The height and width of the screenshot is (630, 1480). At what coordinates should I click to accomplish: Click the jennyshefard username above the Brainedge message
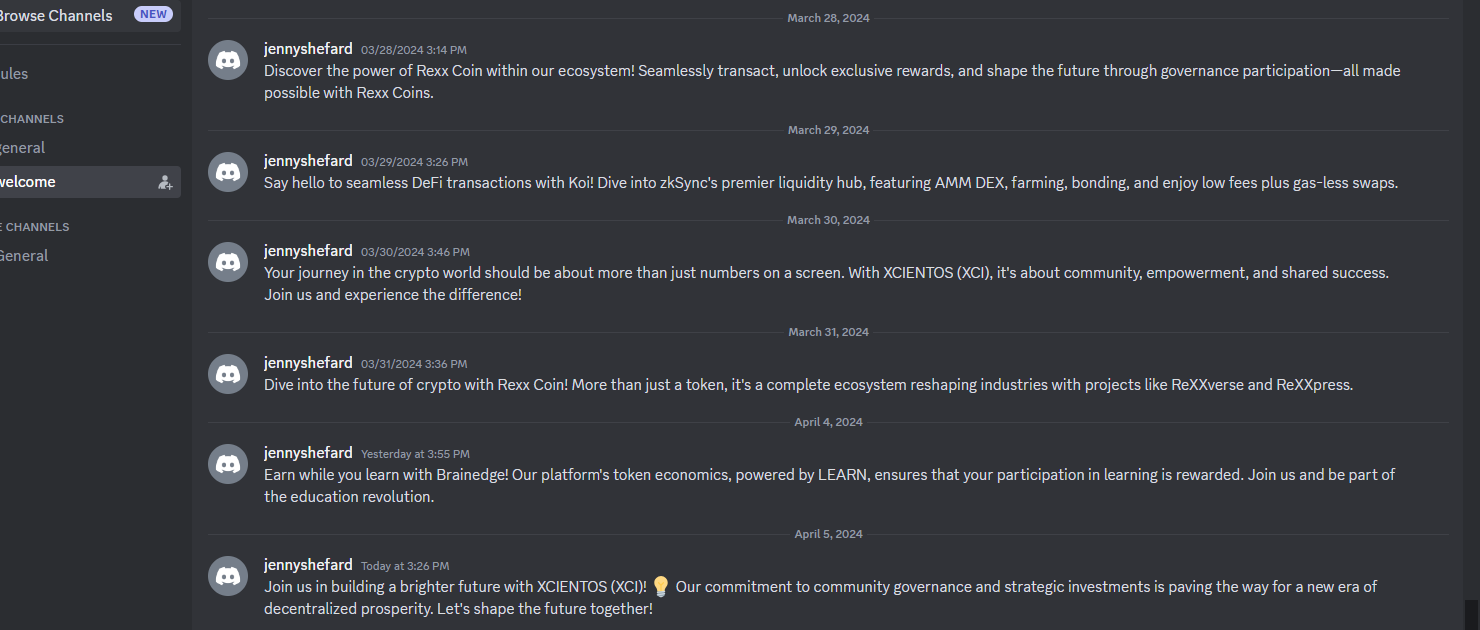pos(308,452)
